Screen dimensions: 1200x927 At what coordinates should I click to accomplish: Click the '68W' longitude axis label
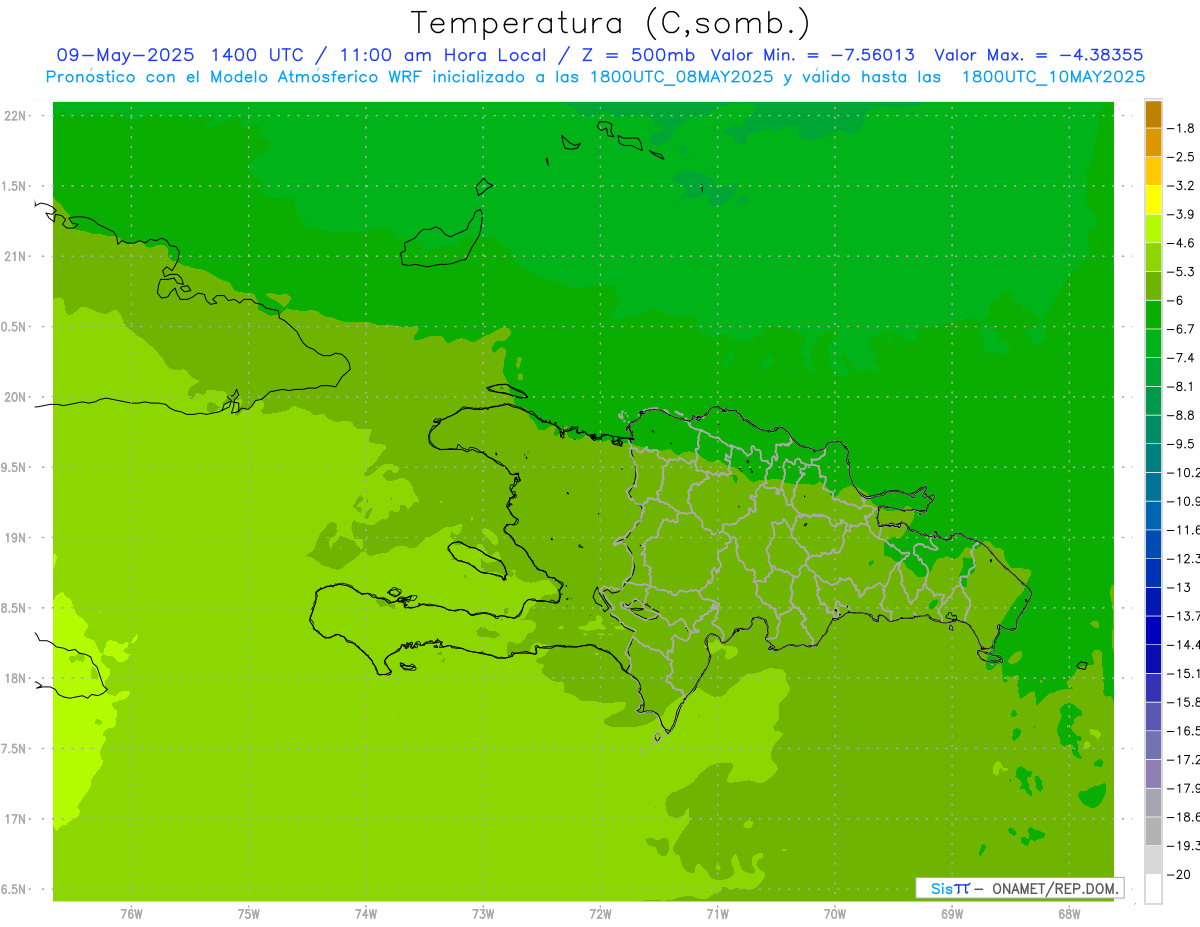point(1068,914)
